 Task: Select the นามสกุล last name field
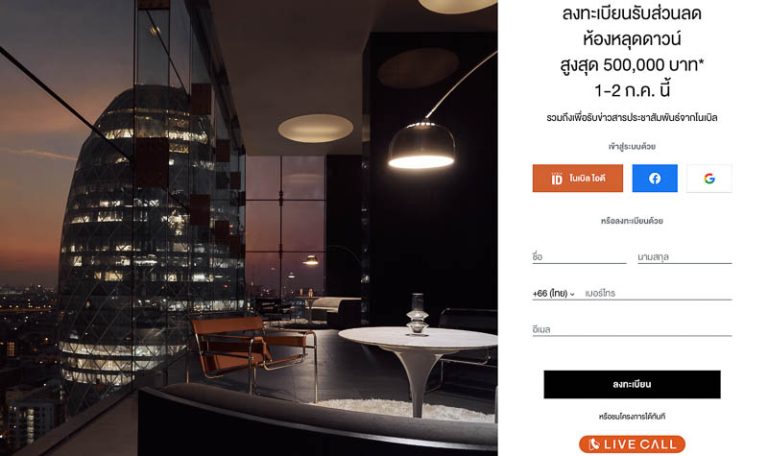684,257
